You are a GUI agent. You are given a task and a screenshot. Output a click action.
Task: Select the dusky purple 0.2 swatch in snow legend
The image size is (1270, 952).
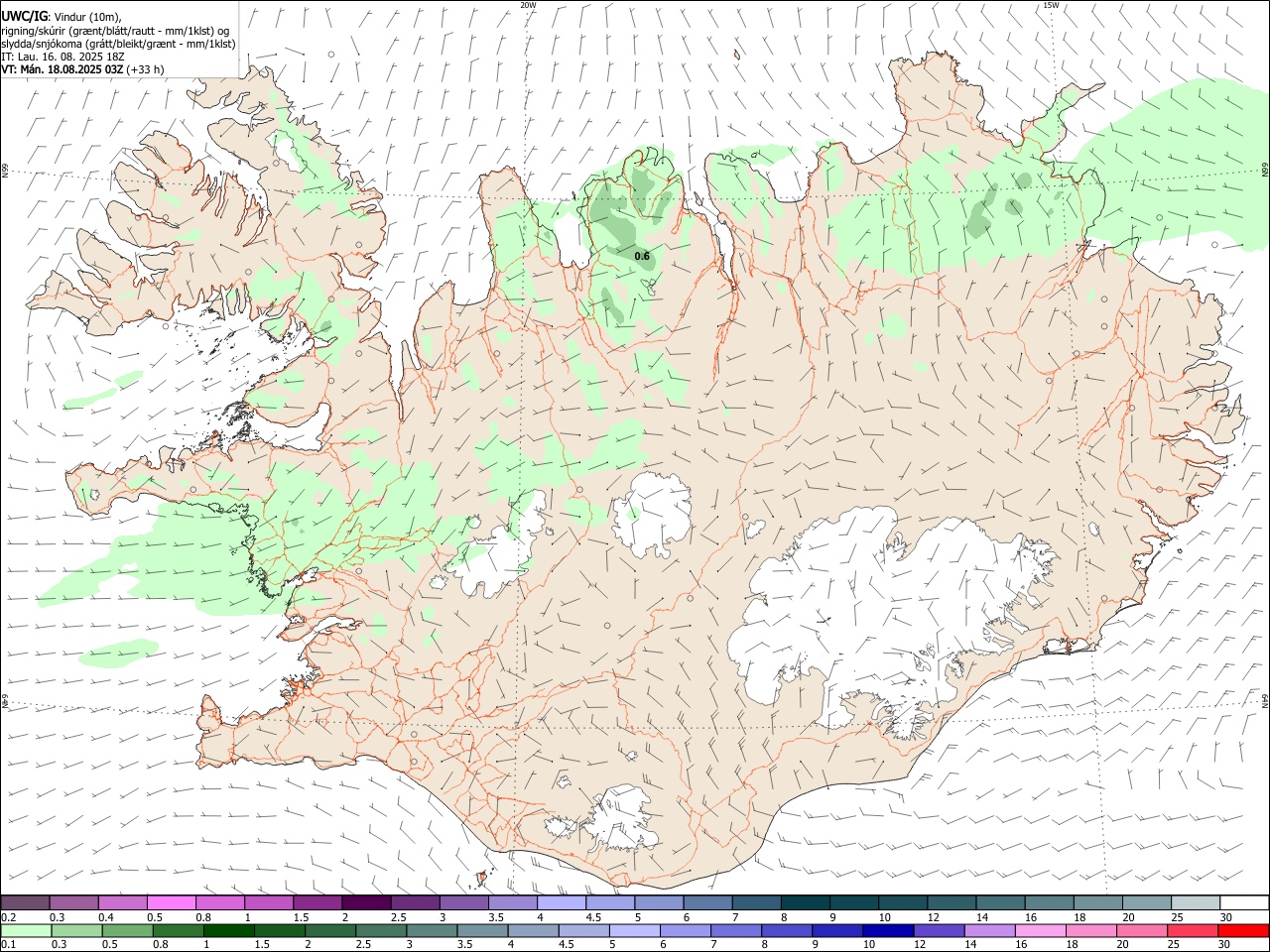coord(25,903)
